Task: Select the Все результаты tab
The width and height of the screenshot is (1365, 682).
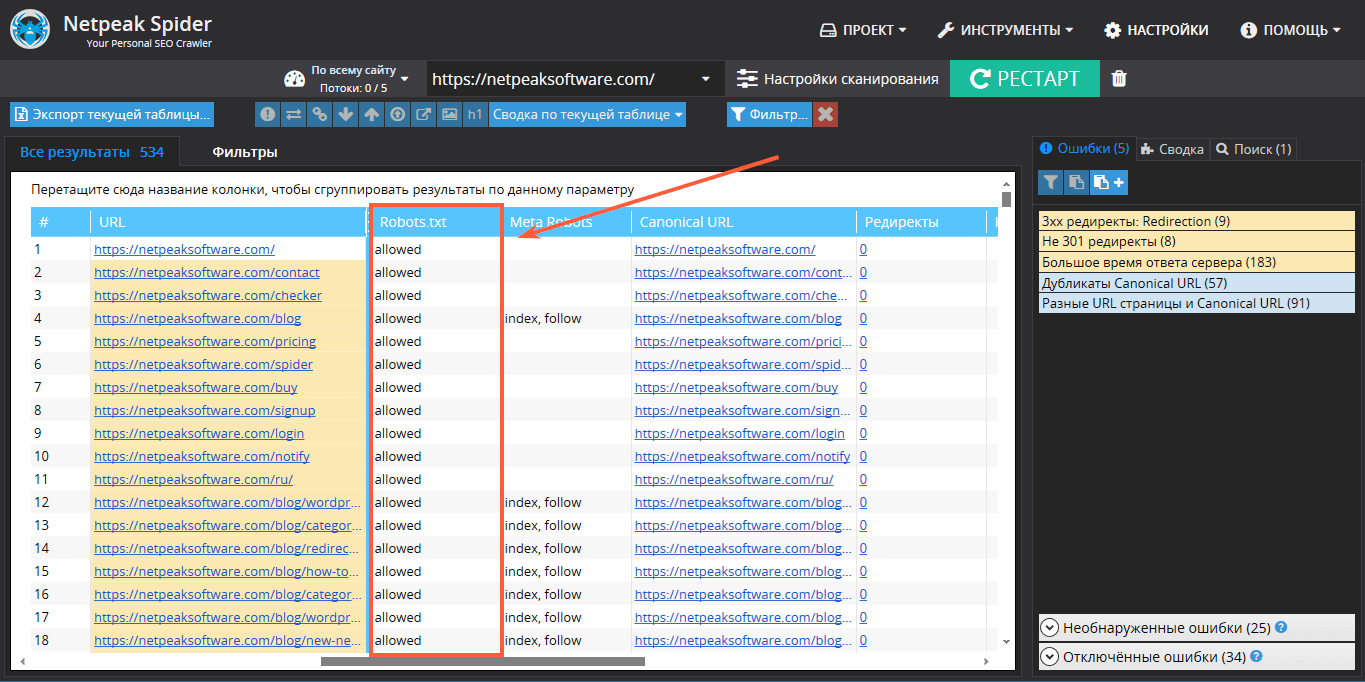Action: (x=92, y=152)
